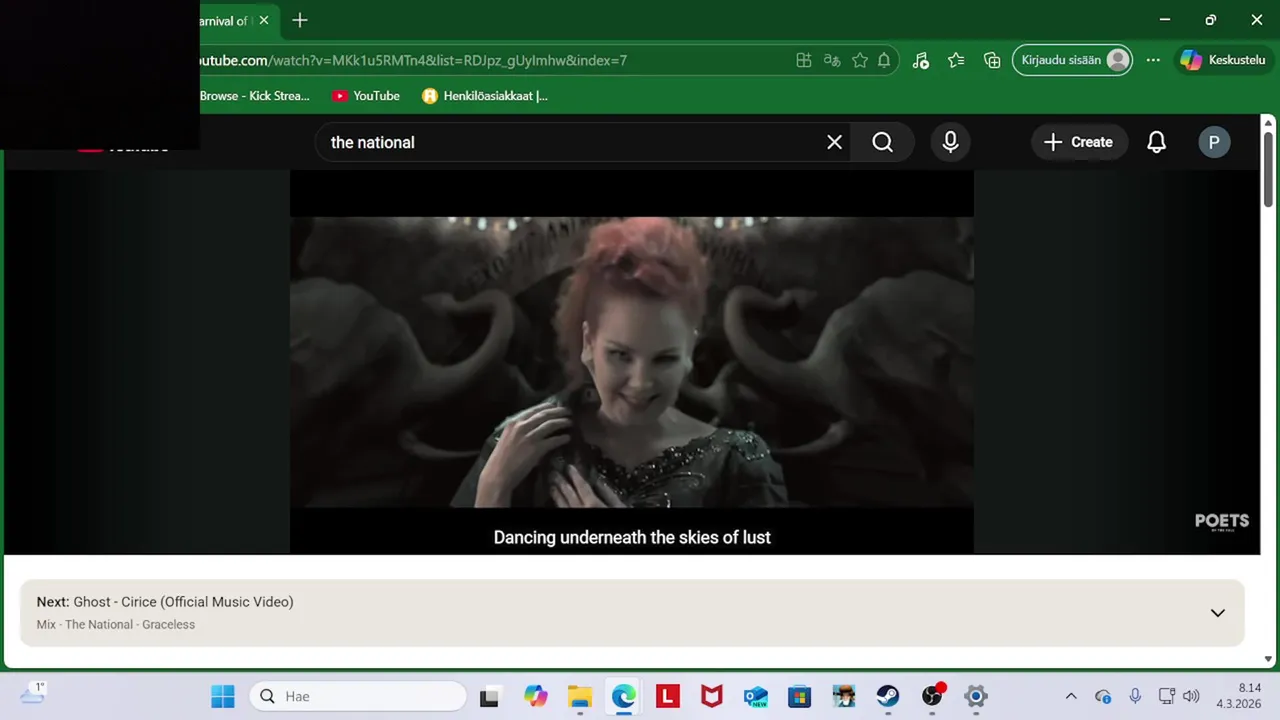
Task: Show hidden system tray icons chevron
Action: click(x=1071, y=696)
